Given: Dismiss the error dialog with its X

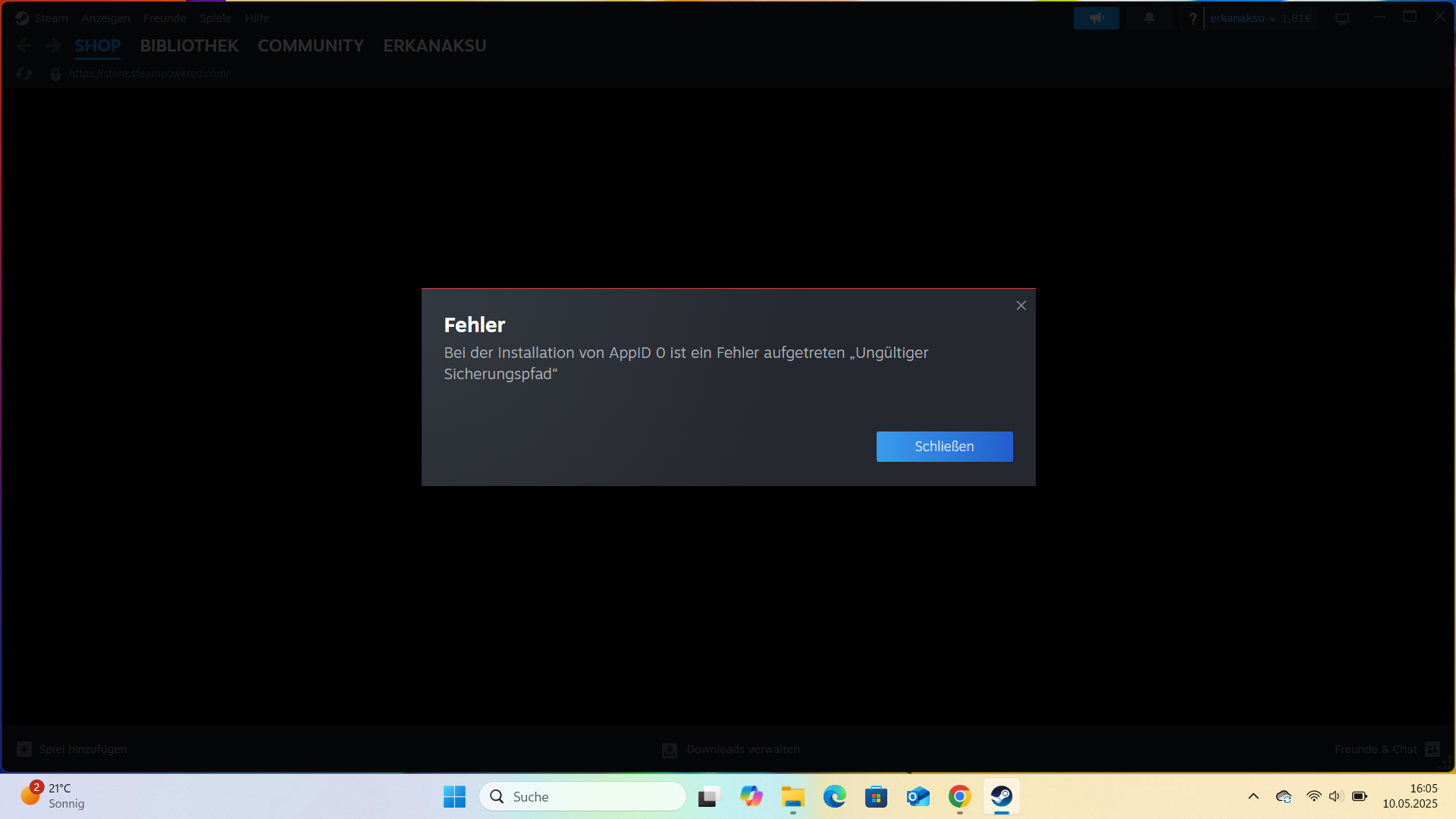Looking at the screenshot, I should pos(1021,305).
